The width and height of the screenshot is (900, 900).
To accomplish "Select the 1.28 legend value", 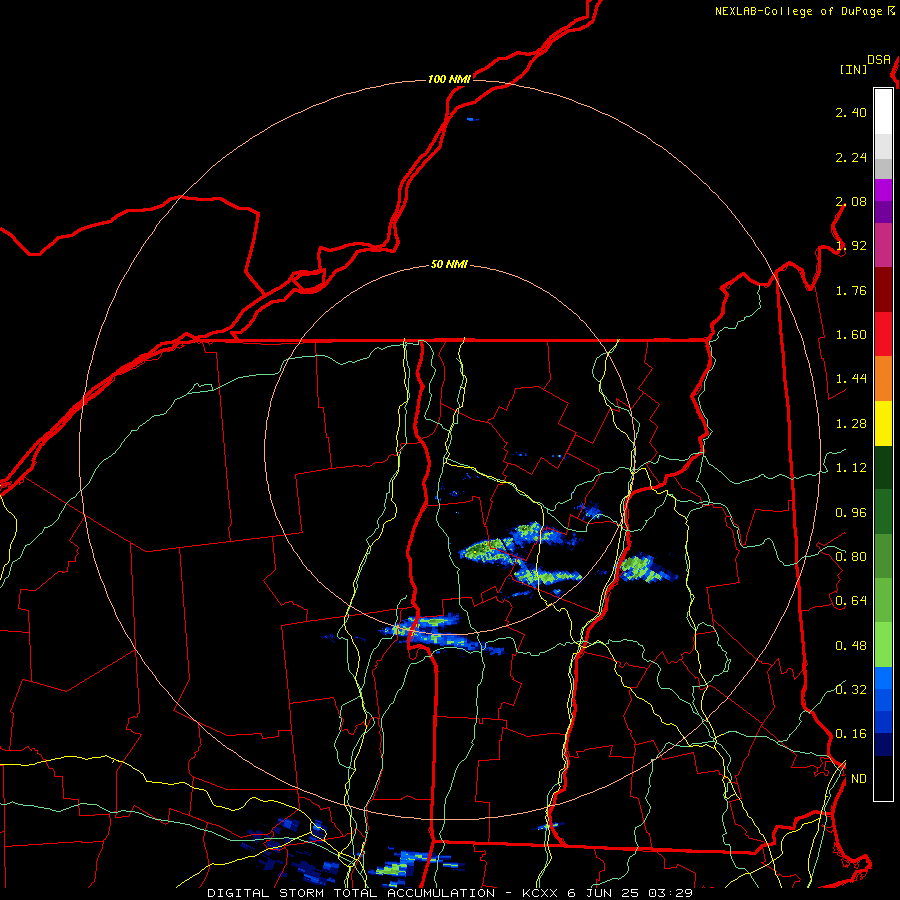I will coord(851,424).
